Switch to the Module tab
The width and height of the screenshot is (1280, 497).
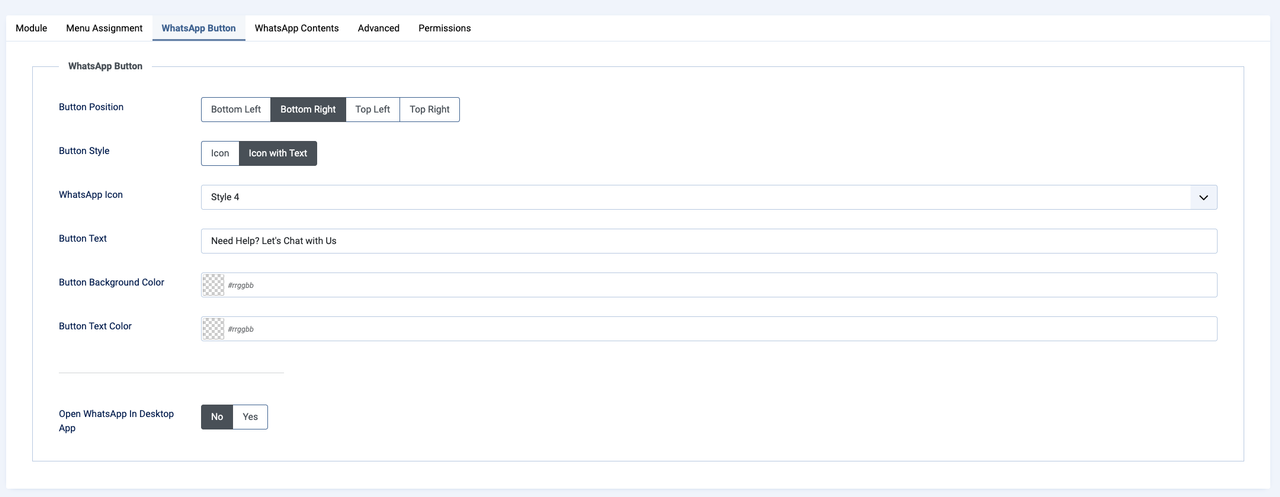[31, 28]
